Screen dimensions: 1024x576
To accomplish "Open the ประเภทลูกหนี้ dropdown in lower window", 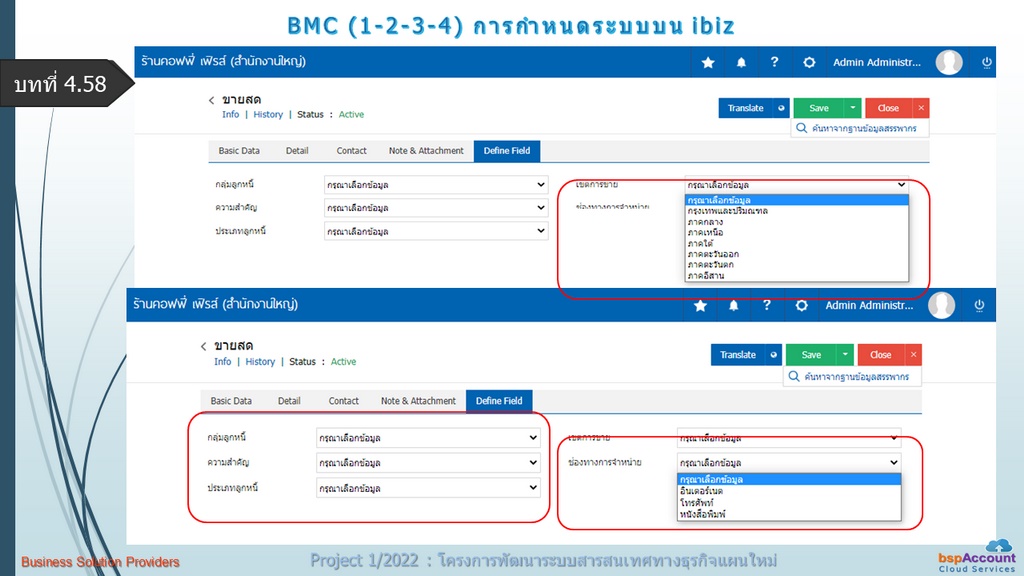I will 428,488.
